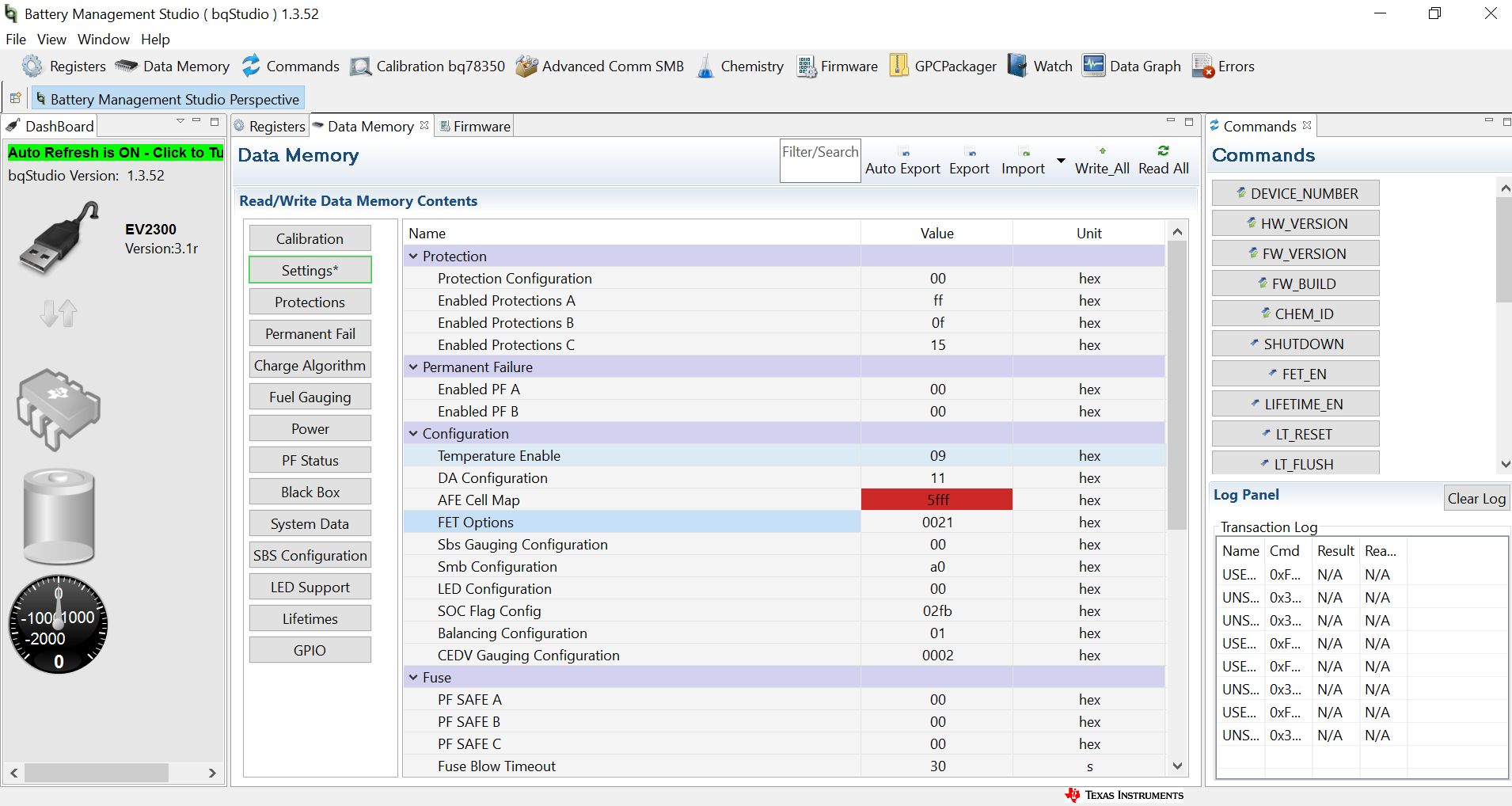Screen dimensions: 1512x806
Task: Click Write_All in Data Memory
Action: 1102,161
